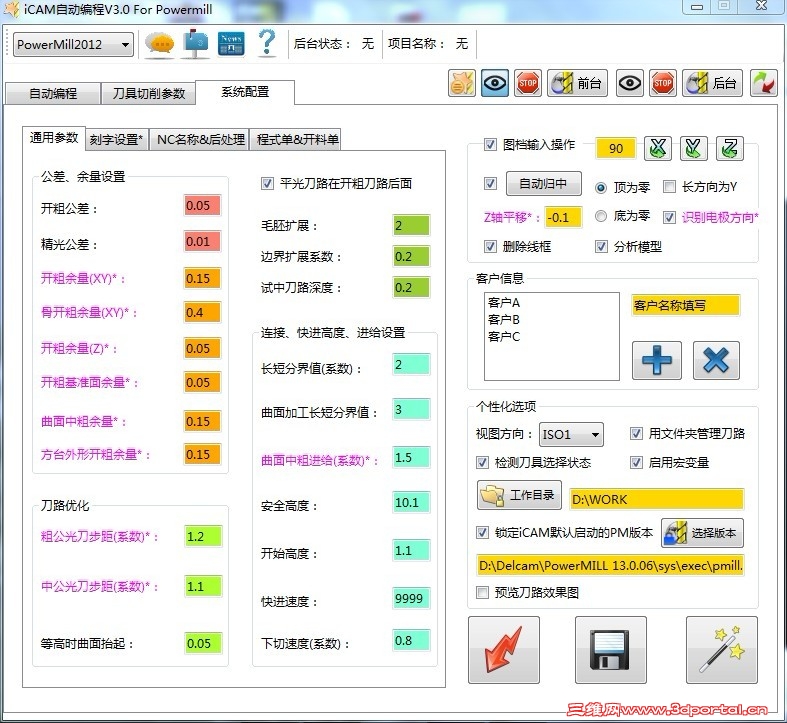Open the 刻字设置 sub-tab

pos(116,140)
